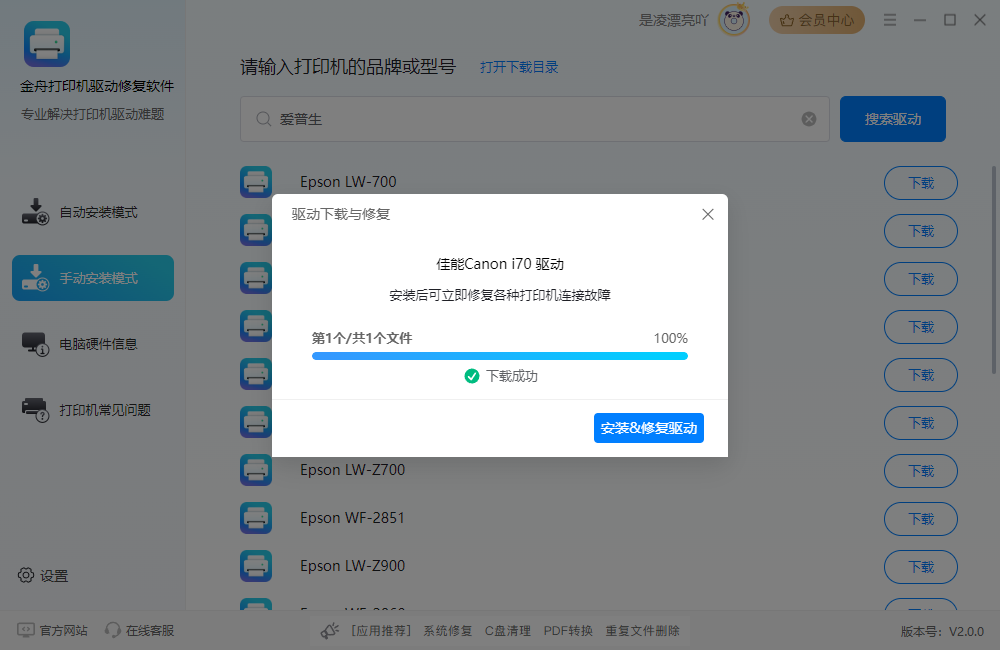The width and height of the screenshot is (1000, 650).
Task: Select the Epson LW-Z900 row text
Action: click(352, 566)
